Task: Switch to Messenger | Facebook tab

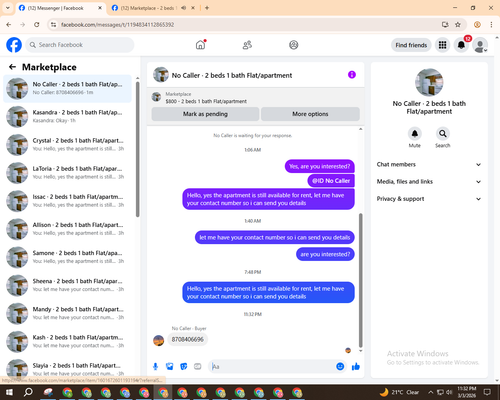Action: [x=60, y=8]
